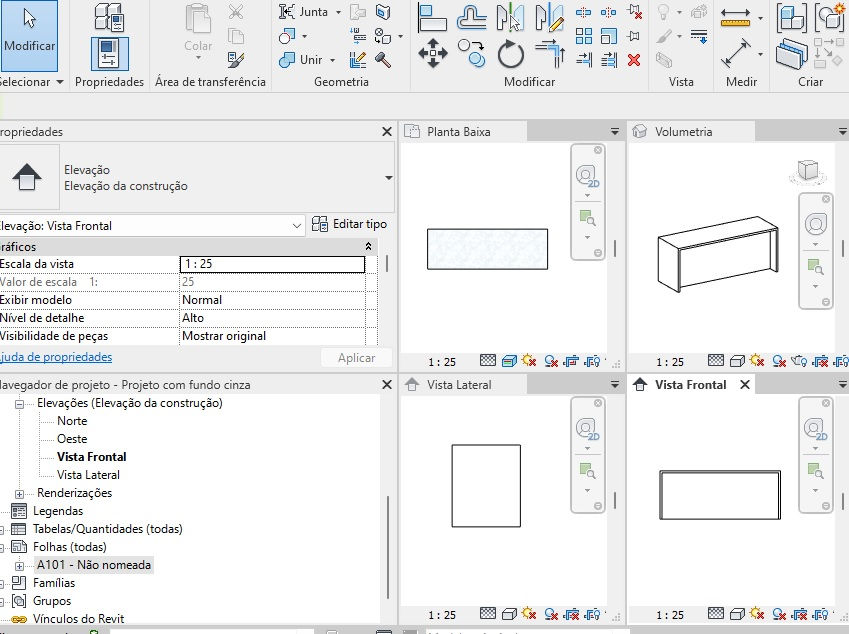This screenshot has height=634, width=849.
Task: Select Trim/Extend Multiple Elements tool
Action: pos(609,60)
